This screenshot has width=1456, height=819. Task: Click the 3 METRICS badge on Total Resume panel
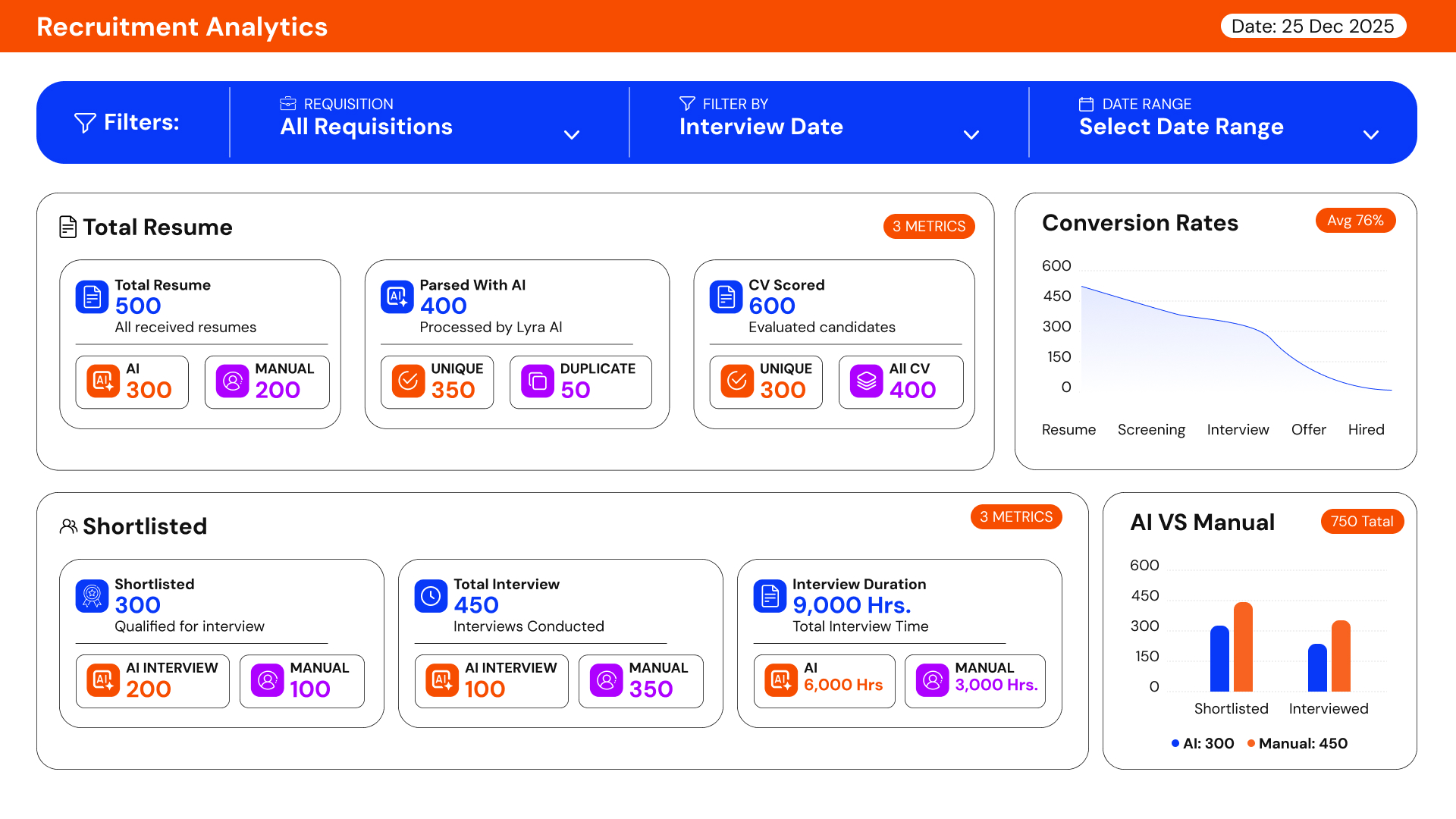click(x=929, y=226)
